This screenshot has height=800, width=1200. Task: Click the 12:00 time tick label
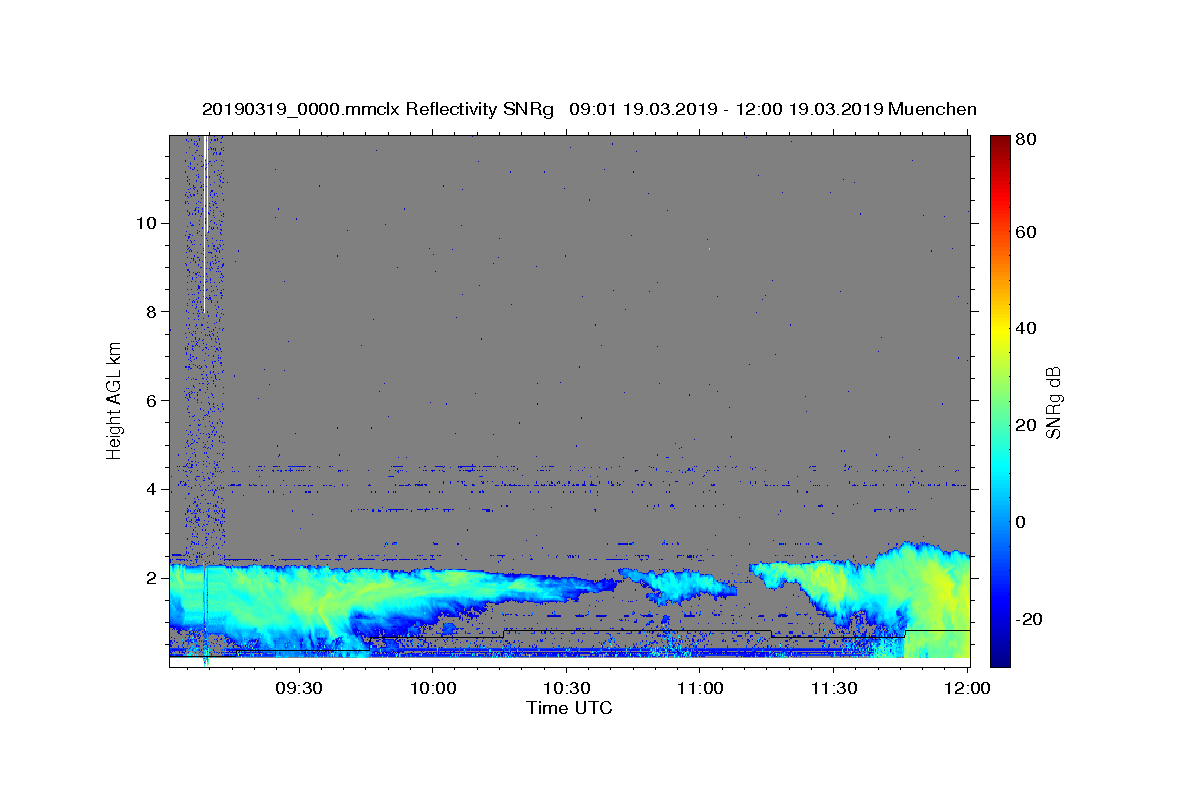click(967, 688)
